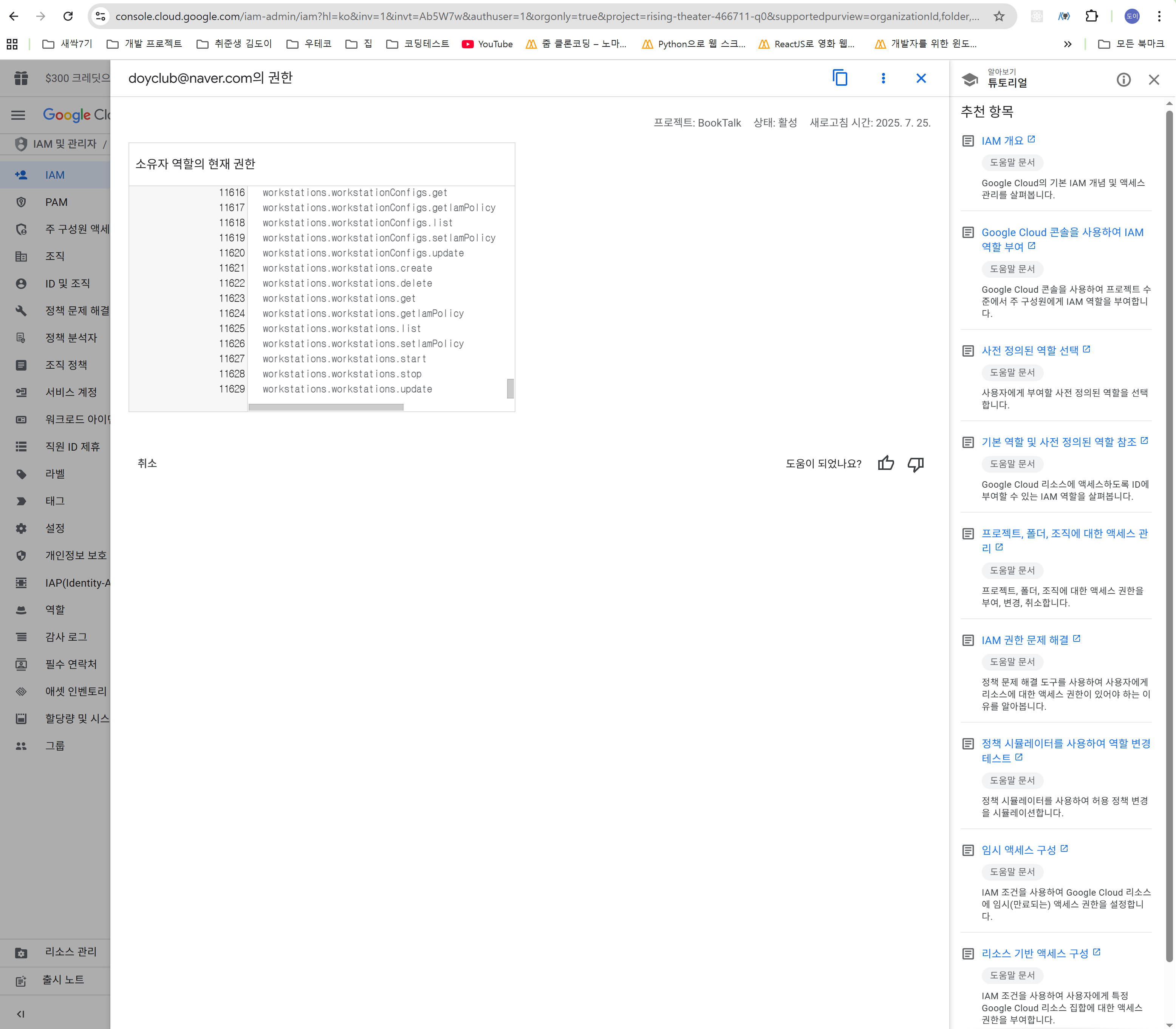Open browser extensions puzzle icon
Image resolution: width=1176 pixels, height=1029 pixels.
(x=1092, y=16)
